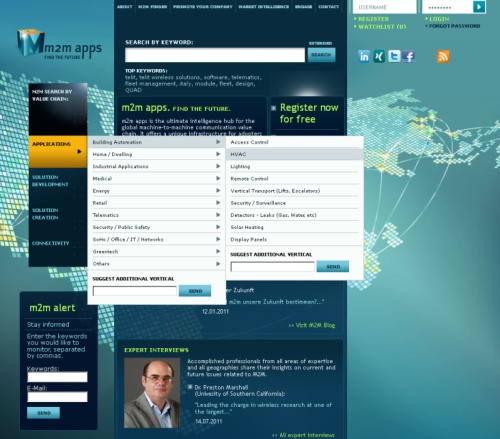This screenshot has height=439, width=500.
Task: Follow the Visit M2M Blog link
Action: point(312,325)
